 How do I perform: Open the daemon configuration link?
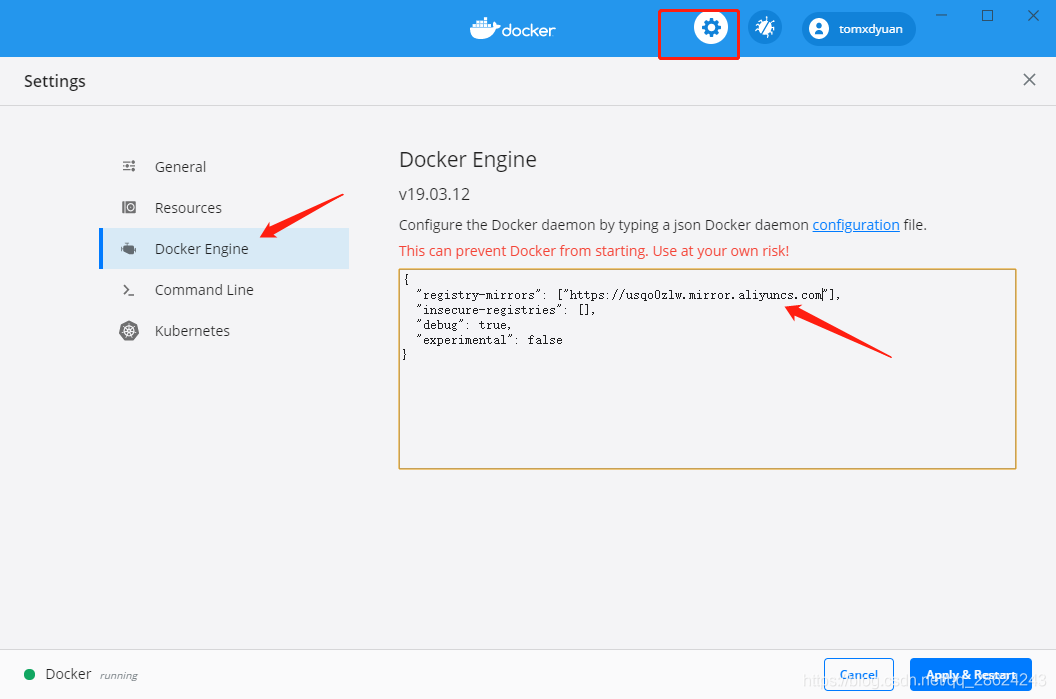tap(855, 225)
